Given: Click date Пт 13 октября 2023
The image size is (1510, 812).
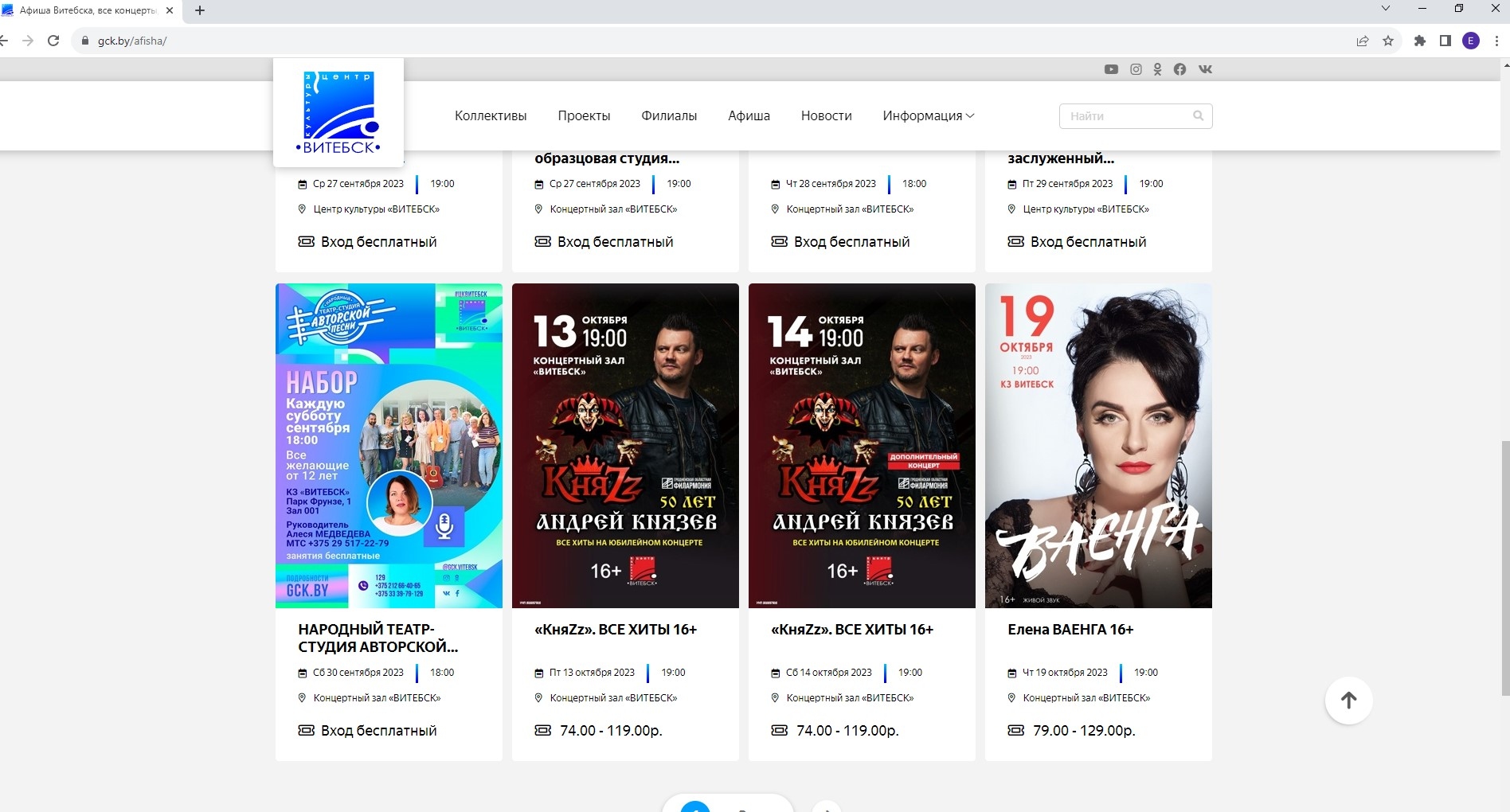Looking at the screenshot, I should click(592, 673).
